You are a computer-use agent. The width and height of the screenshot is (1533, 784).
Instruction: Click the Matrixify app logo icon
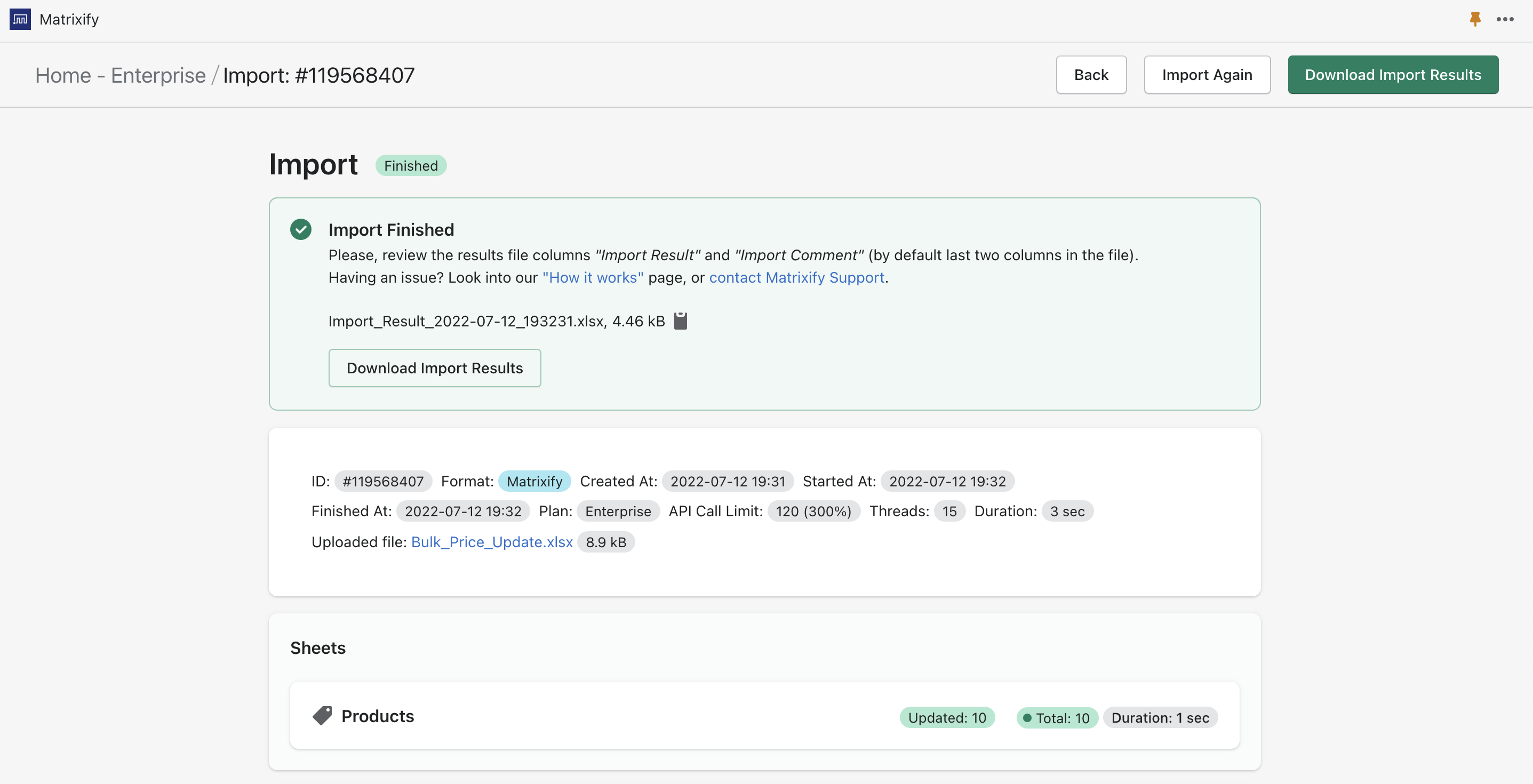pos(20,19)
